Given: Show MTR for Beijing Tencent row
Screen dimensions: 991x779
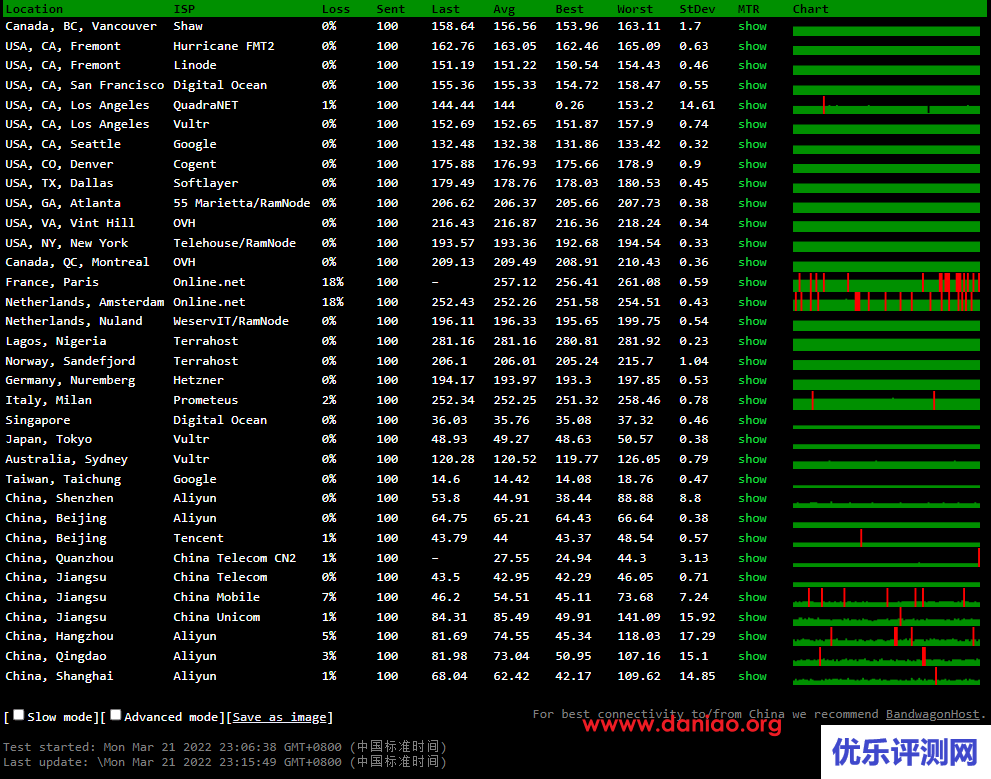Looking at the screenshot, I should 752,538.
